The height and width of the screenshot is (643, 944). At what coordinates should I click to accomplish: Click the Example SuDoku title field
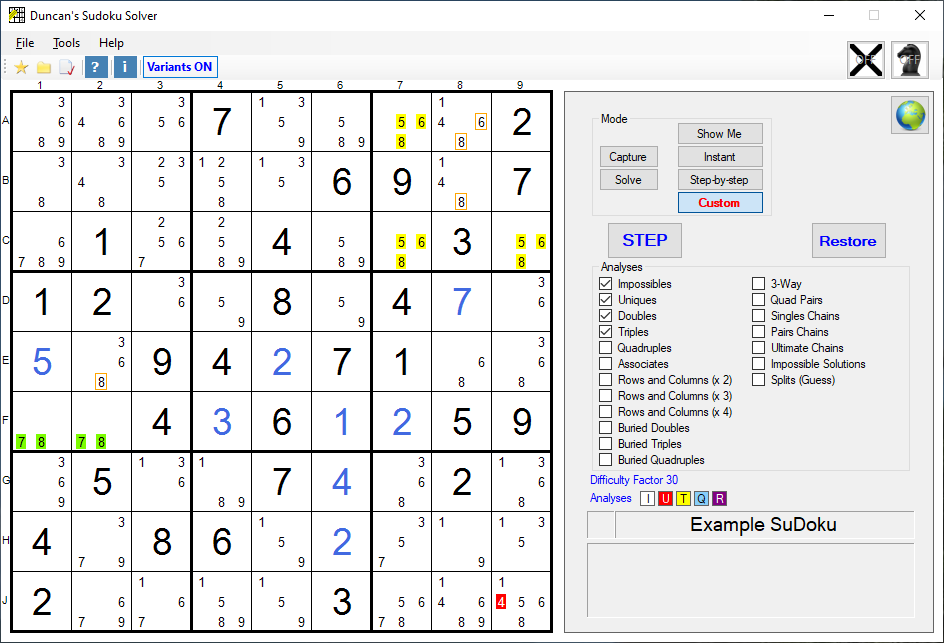pos(764,524)
